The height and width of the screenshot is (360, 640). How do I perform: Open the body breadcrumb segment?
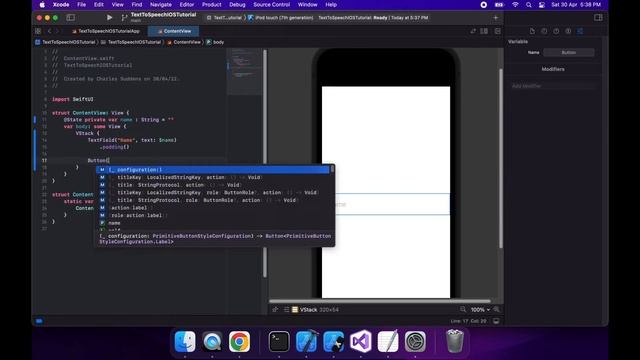215,42
